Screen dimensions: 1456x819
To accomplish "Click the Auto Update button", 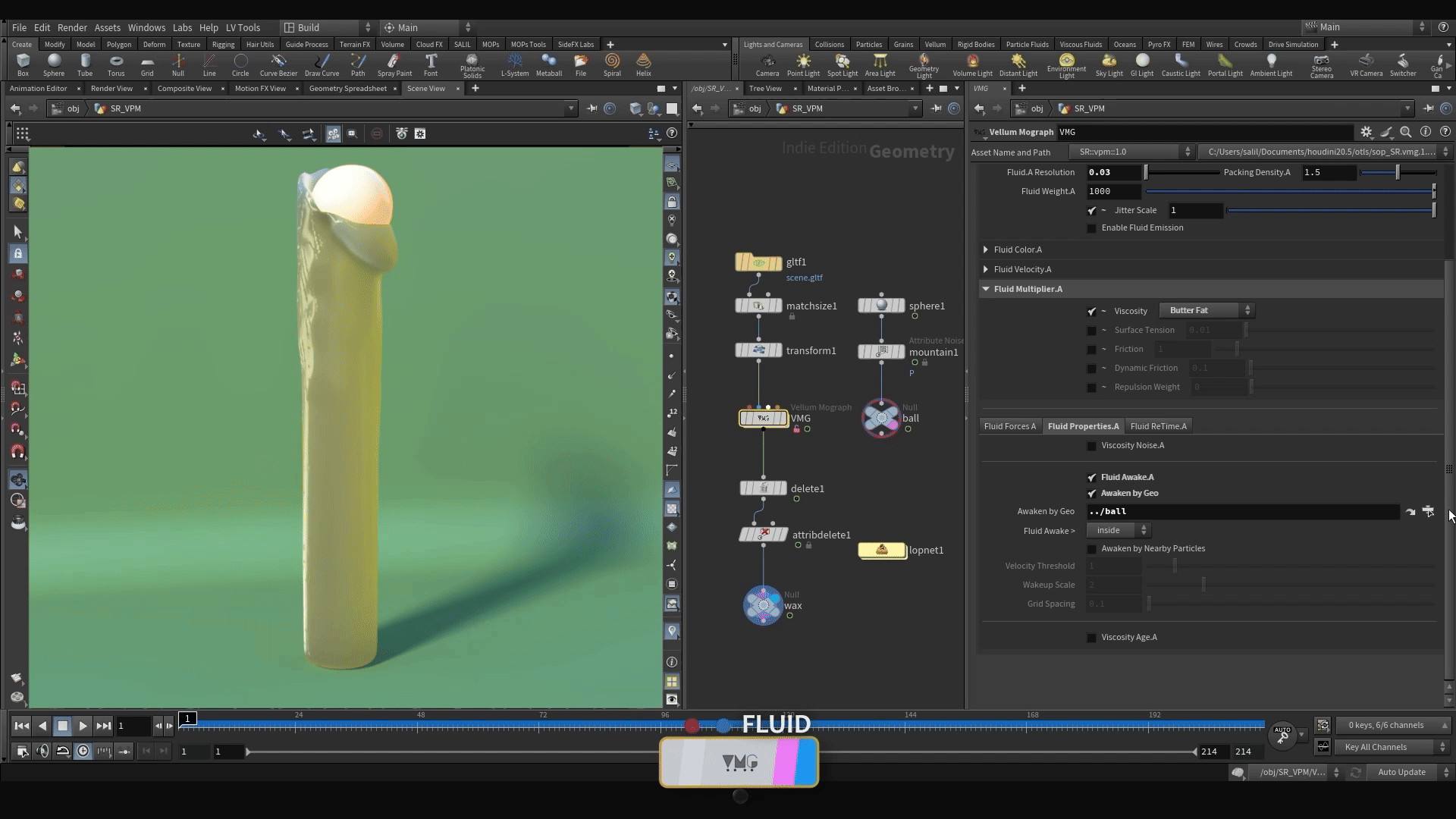I will point(1401,772).
